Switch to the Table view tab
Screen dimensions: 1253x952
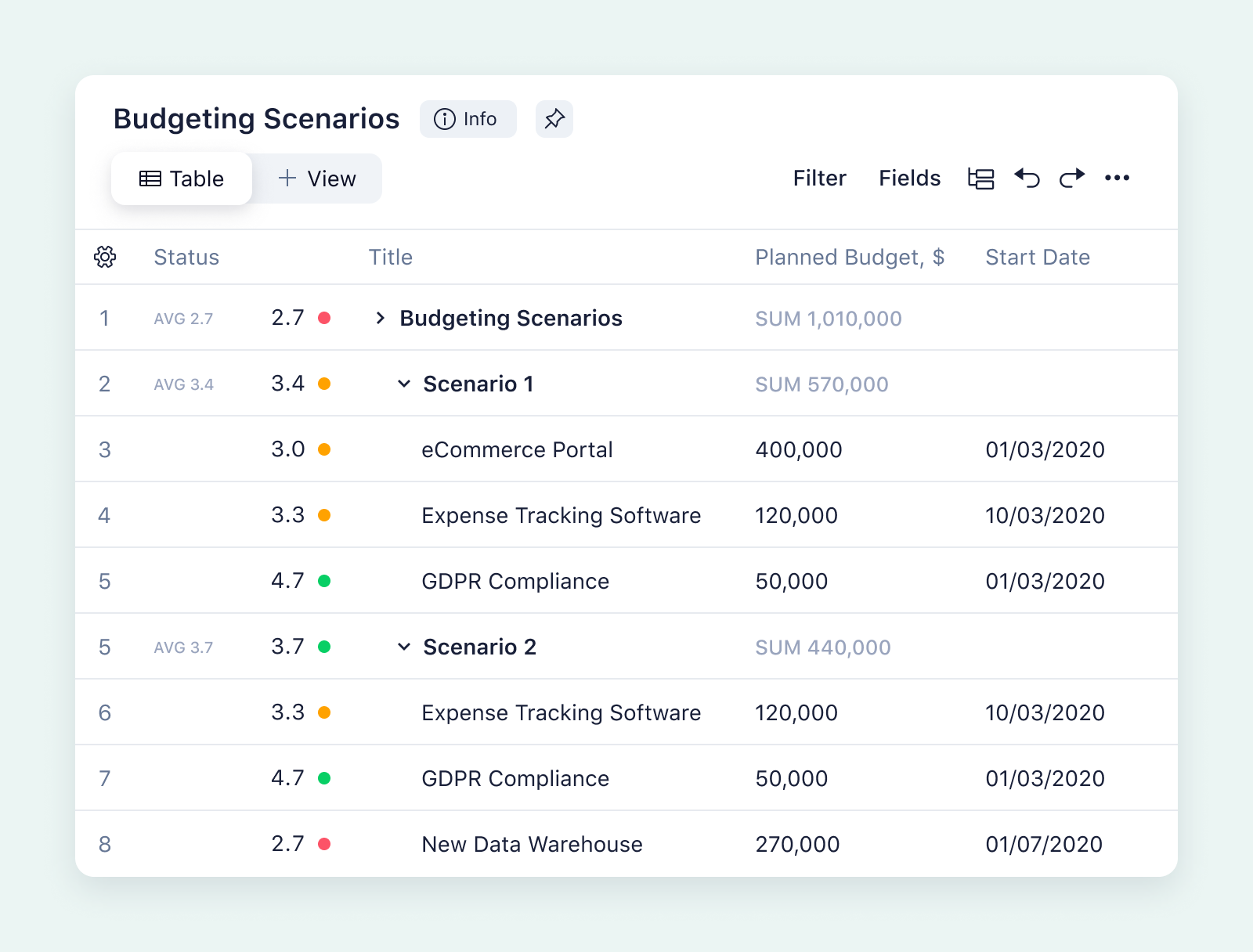pos(182,178)
